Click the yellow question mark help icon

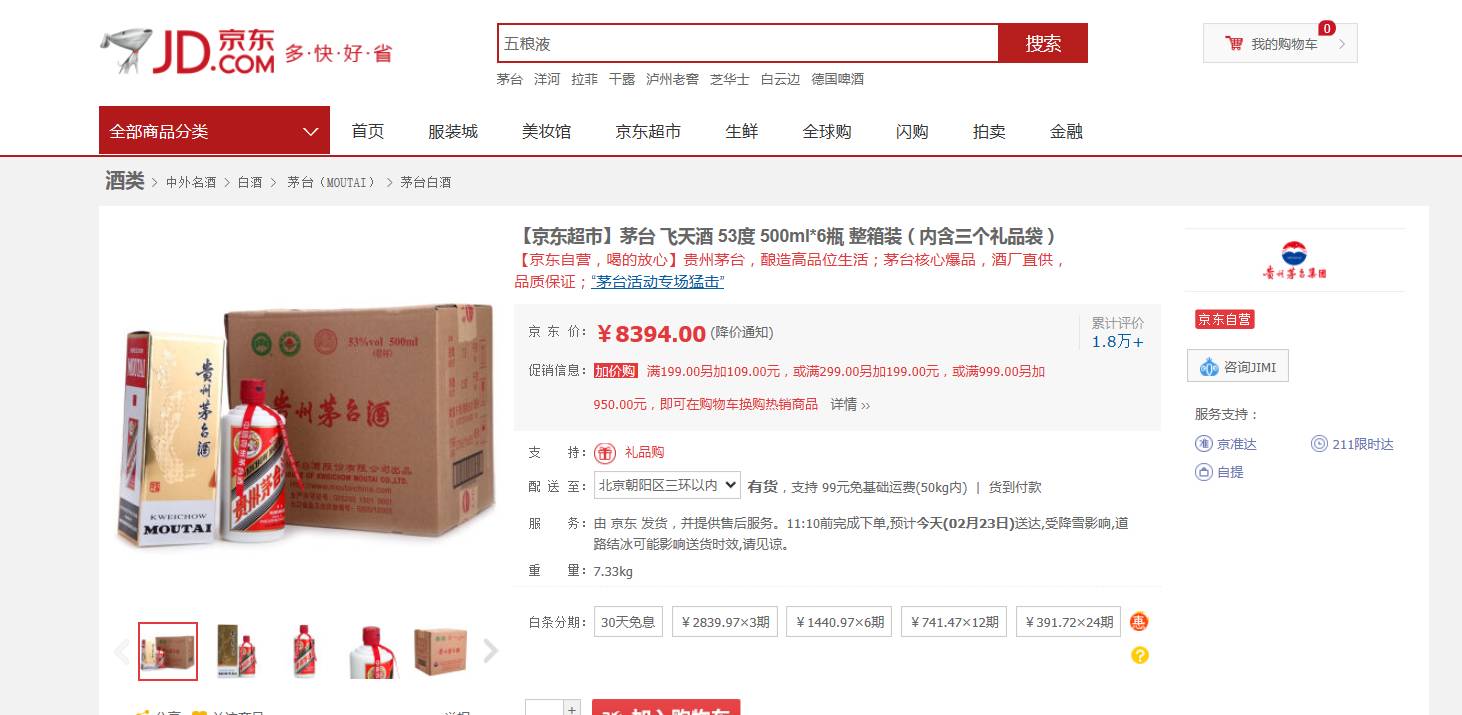1139,655
